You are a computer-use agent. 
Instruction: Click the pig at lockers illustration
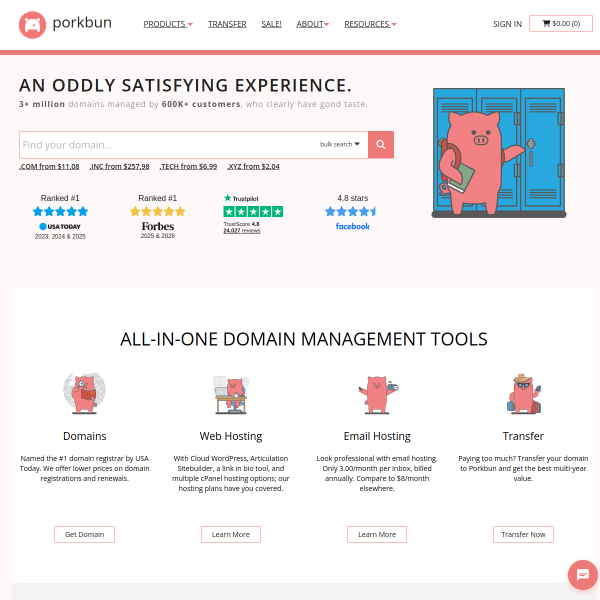499,153
